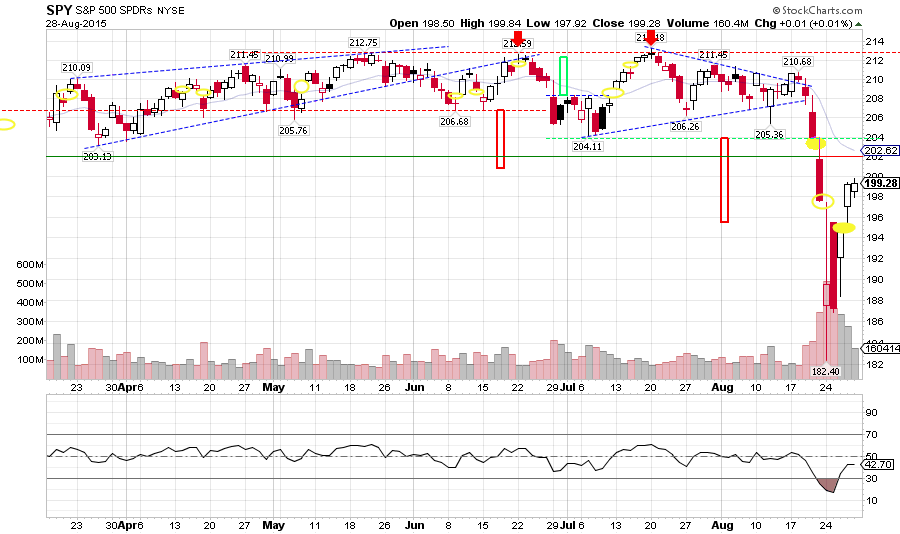The width and height of the screenshot is (900, 534).
Task: Click the SPY ticker symbol title
Action: (60, 10)
